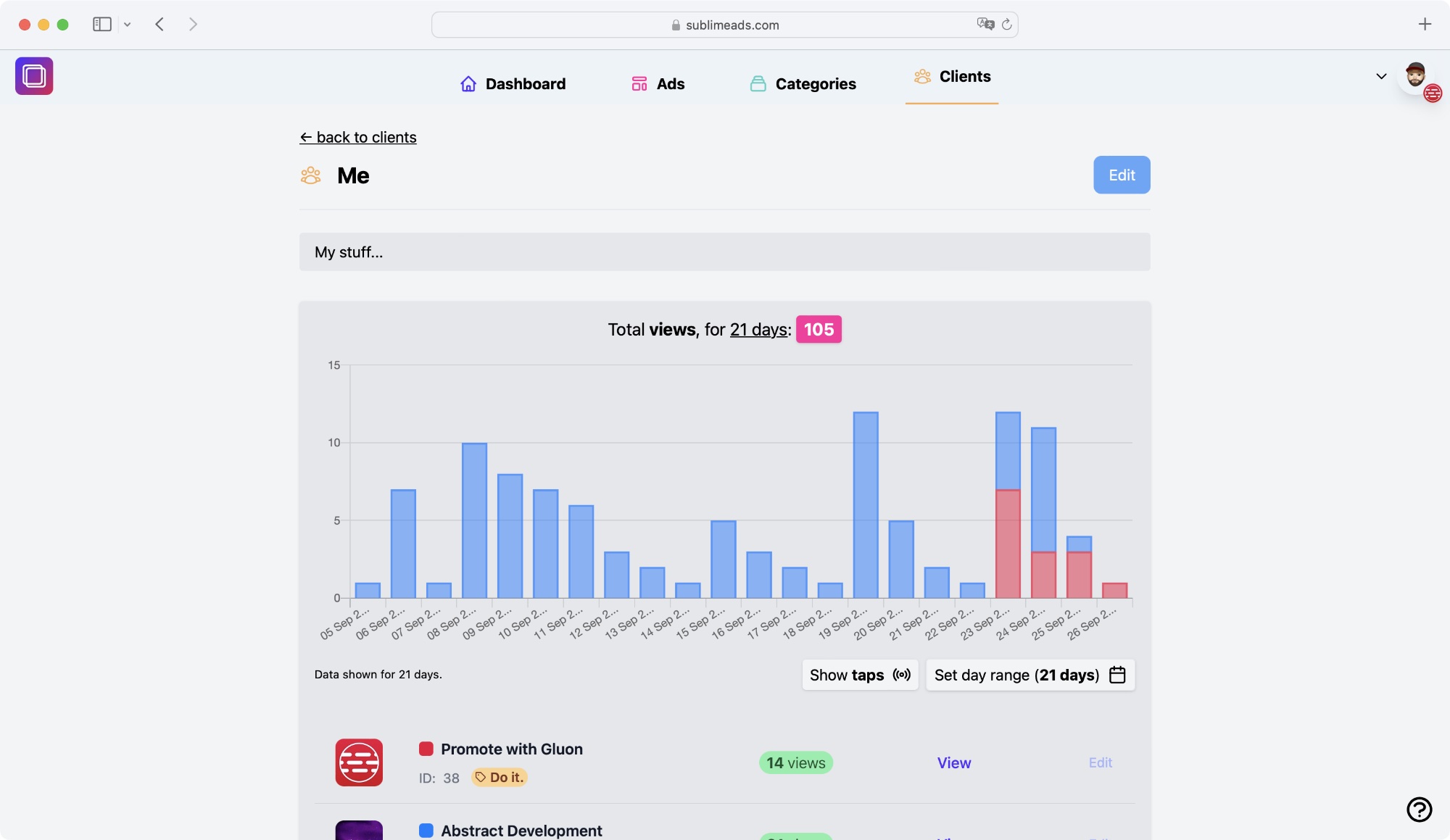The width and height of the screenshot is (1450, 840).
Task: Click the 26 Sep red bar
Action: coord(1114,591)
